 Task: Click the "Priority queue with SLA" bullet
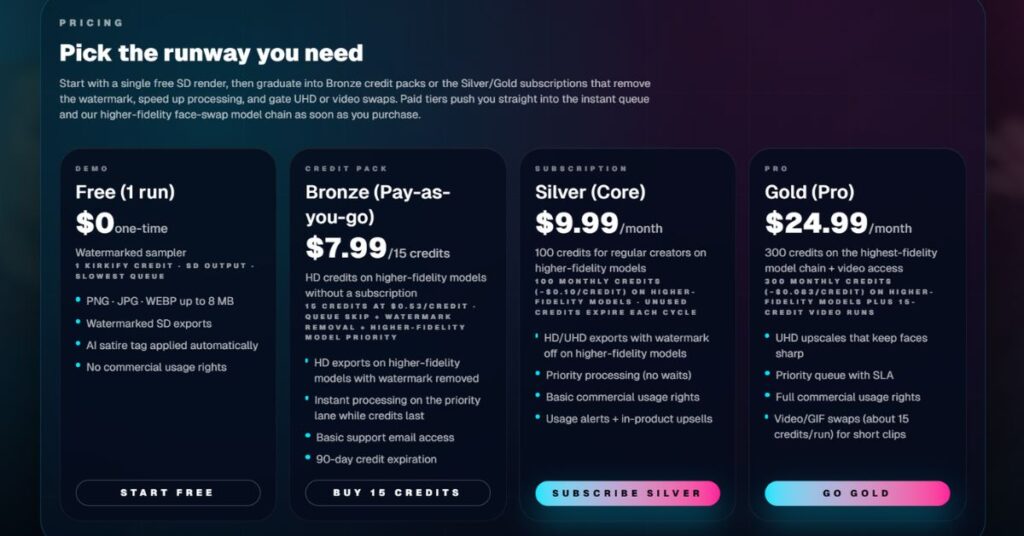click(834, 375)
